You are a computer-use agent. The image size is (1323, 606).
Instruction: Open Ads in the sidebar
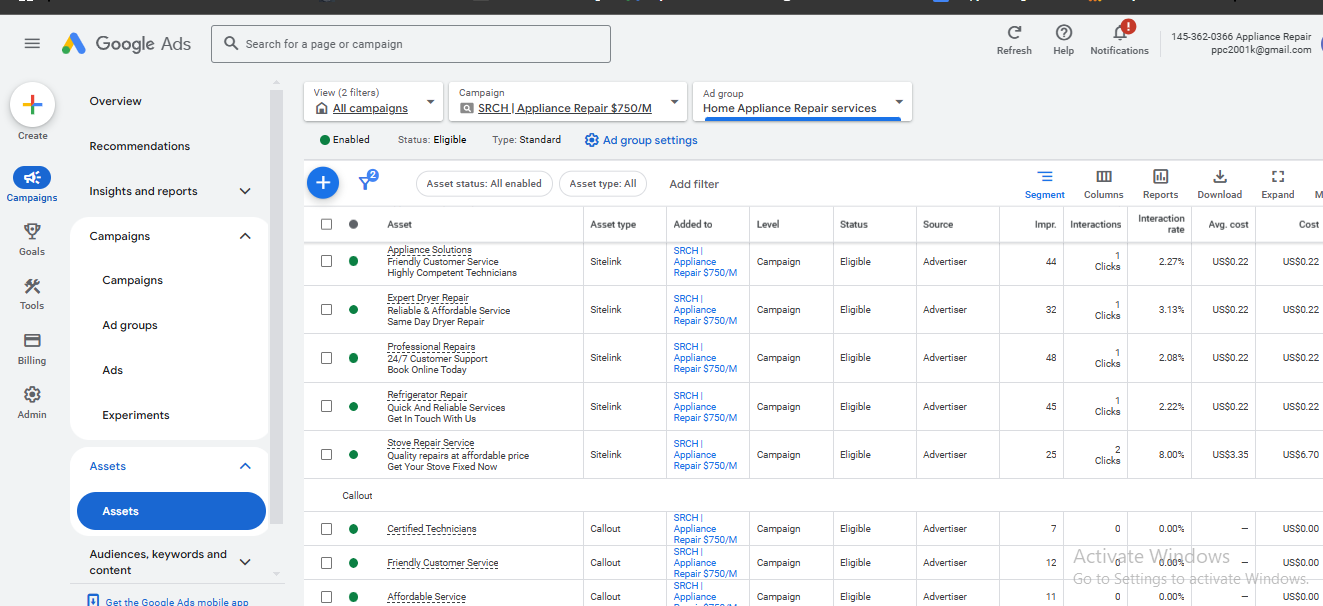pos(113,370)
